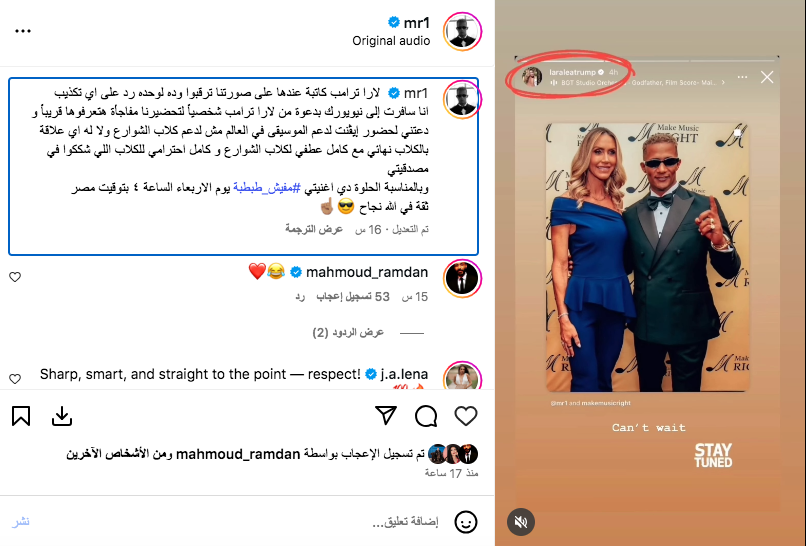Click the download arrow icon
Viewport: 806px width, 546px height.
point(62,416)
